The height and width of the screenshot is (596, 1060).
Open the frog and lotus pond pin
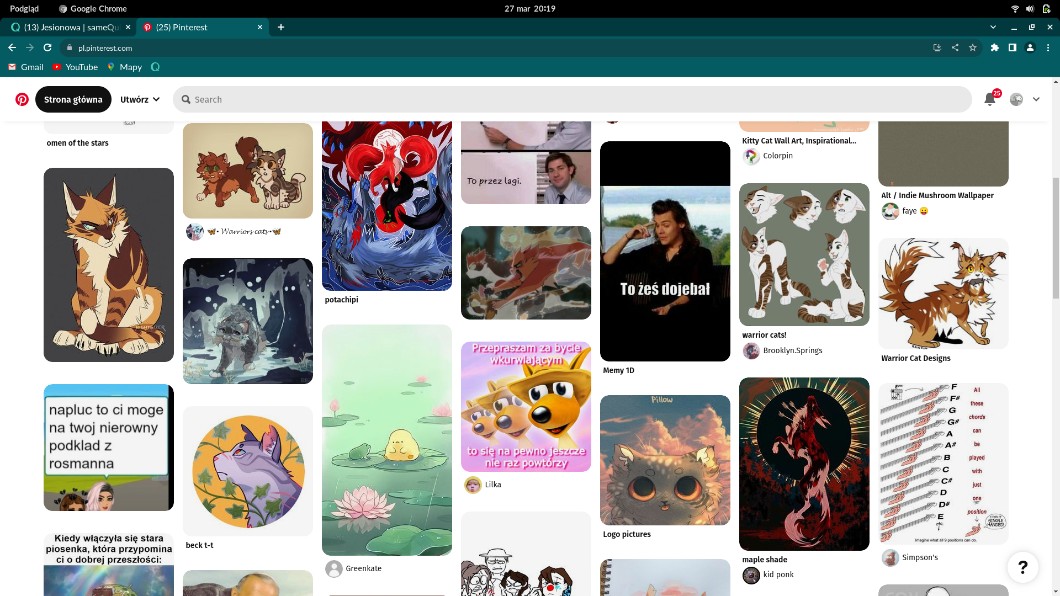[x=387, y=439]
